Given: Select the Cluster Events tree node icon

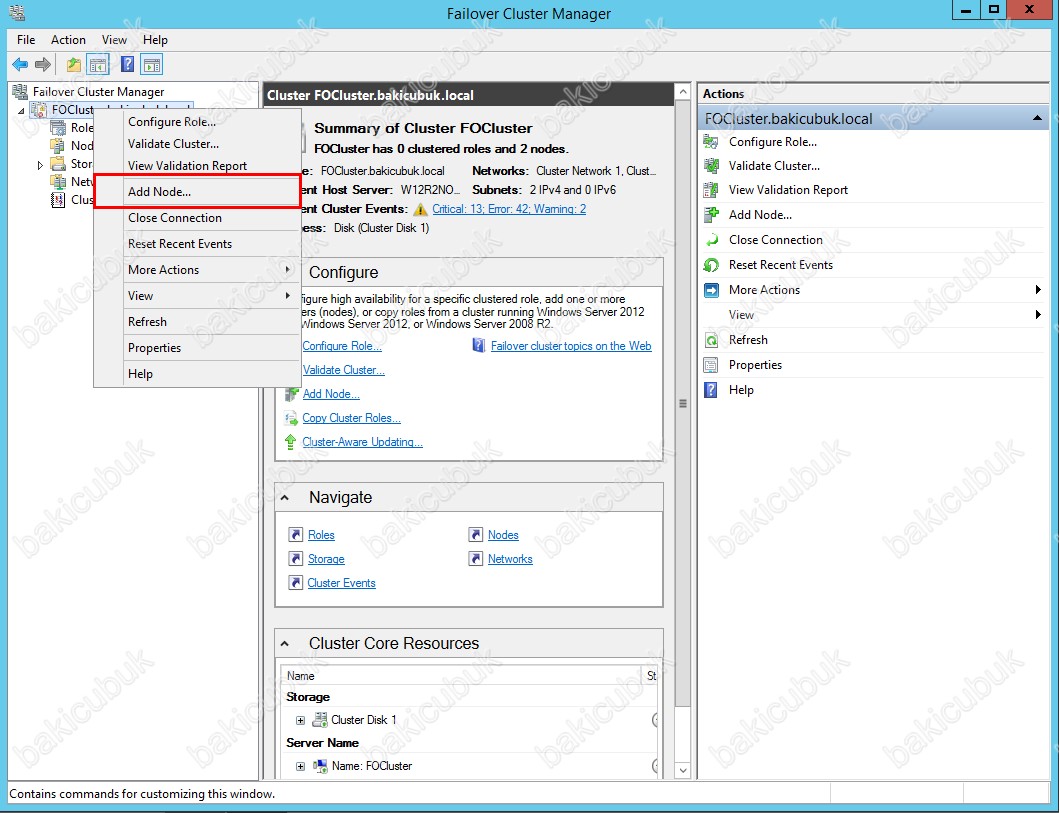Looking at the screenshot, I should coord(58,199).
